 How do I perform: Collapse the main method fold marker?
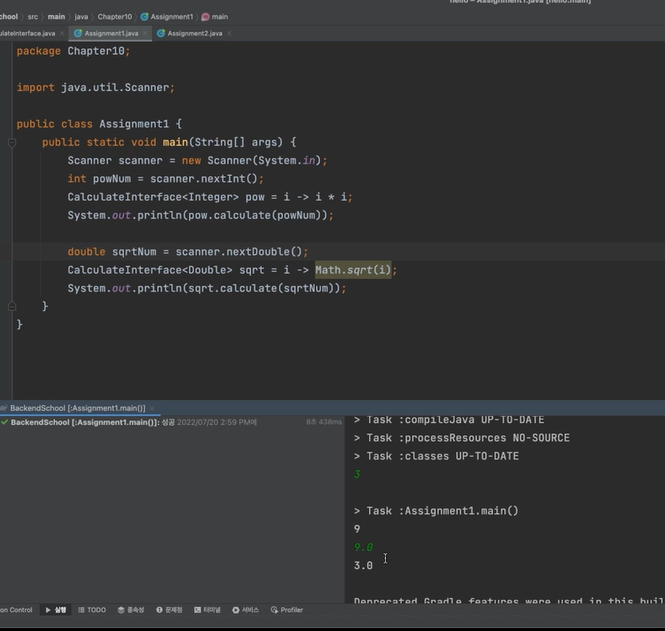12,143
